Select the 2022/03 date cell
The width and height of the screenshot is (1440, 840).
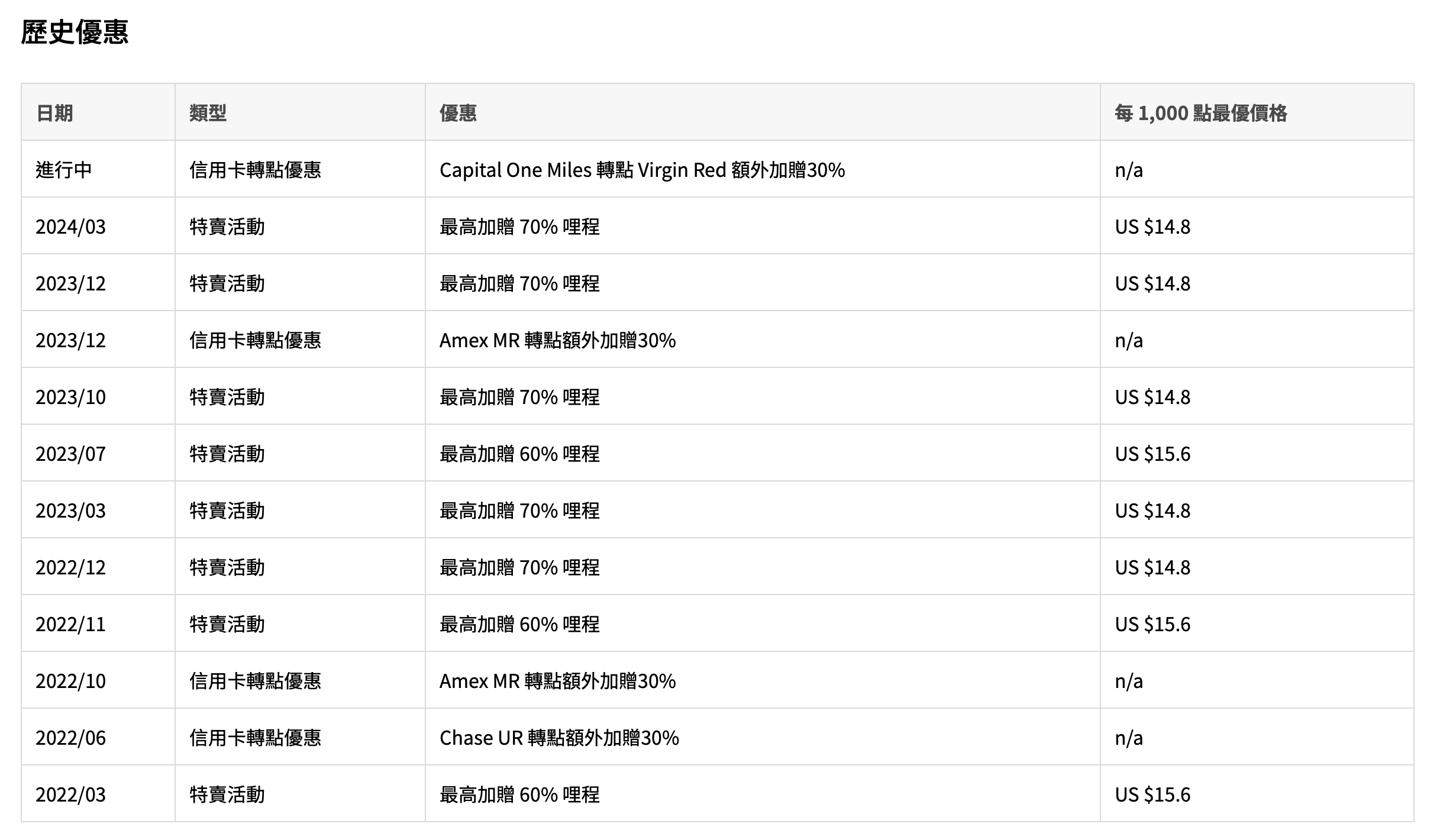coord(70,794)
